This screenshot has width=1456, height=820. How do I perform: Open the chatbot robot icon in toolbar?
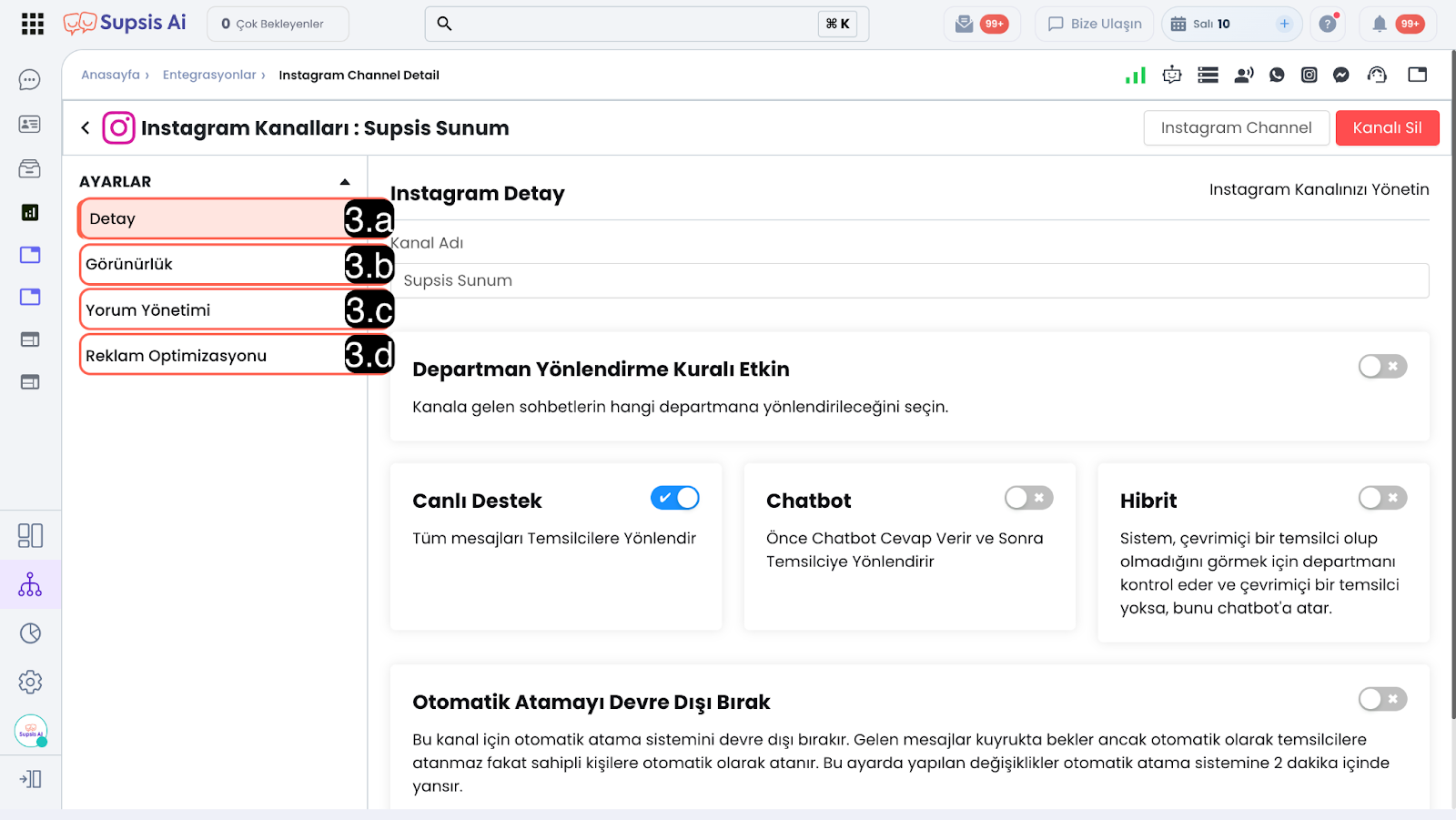(x=1172, y=75)
